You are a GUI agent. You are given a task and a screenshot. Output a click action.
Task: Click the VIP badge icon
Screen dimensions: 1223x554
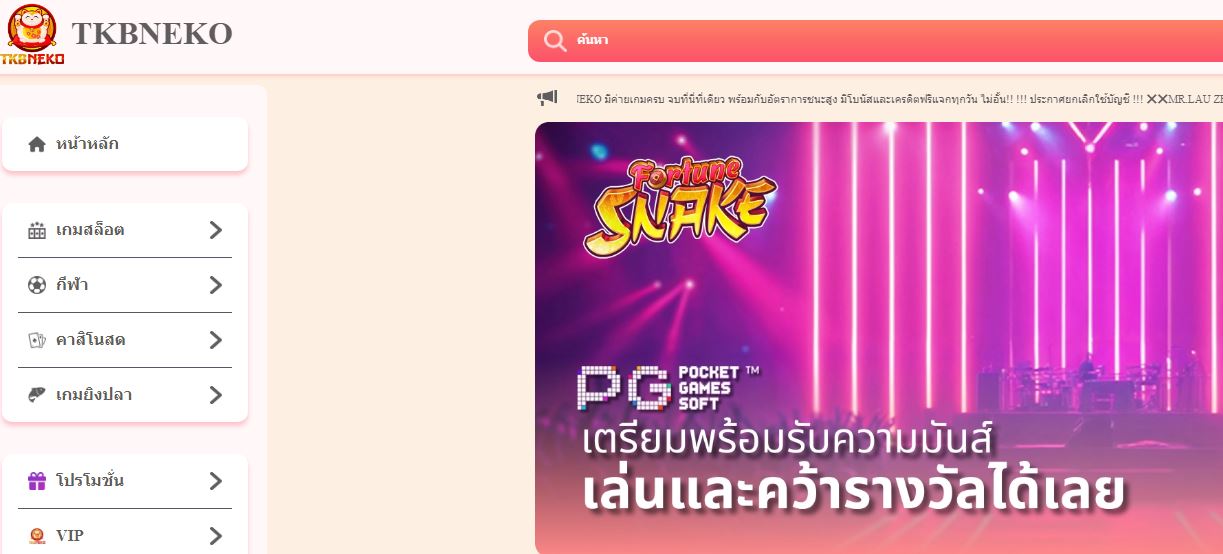(37, 536)
